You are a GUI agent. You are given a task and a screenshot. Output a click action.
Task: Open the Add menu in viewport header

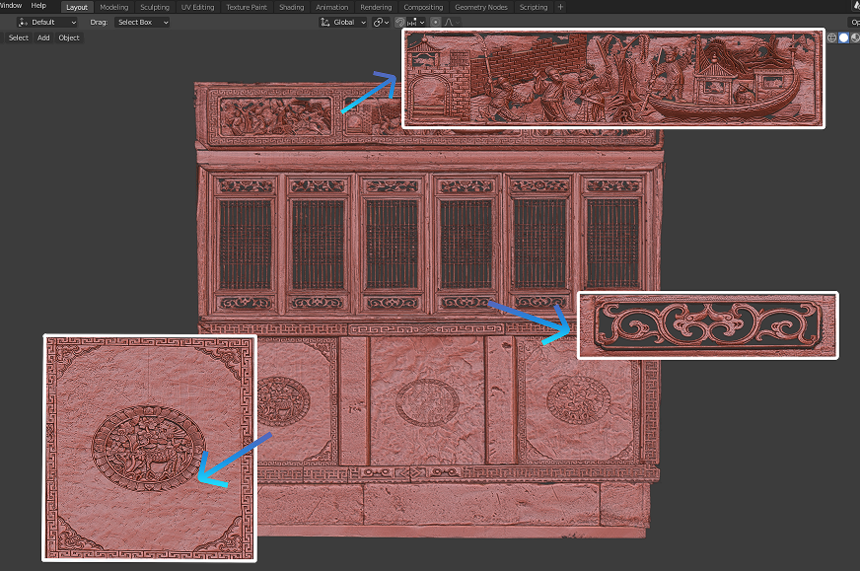(43, 38)
